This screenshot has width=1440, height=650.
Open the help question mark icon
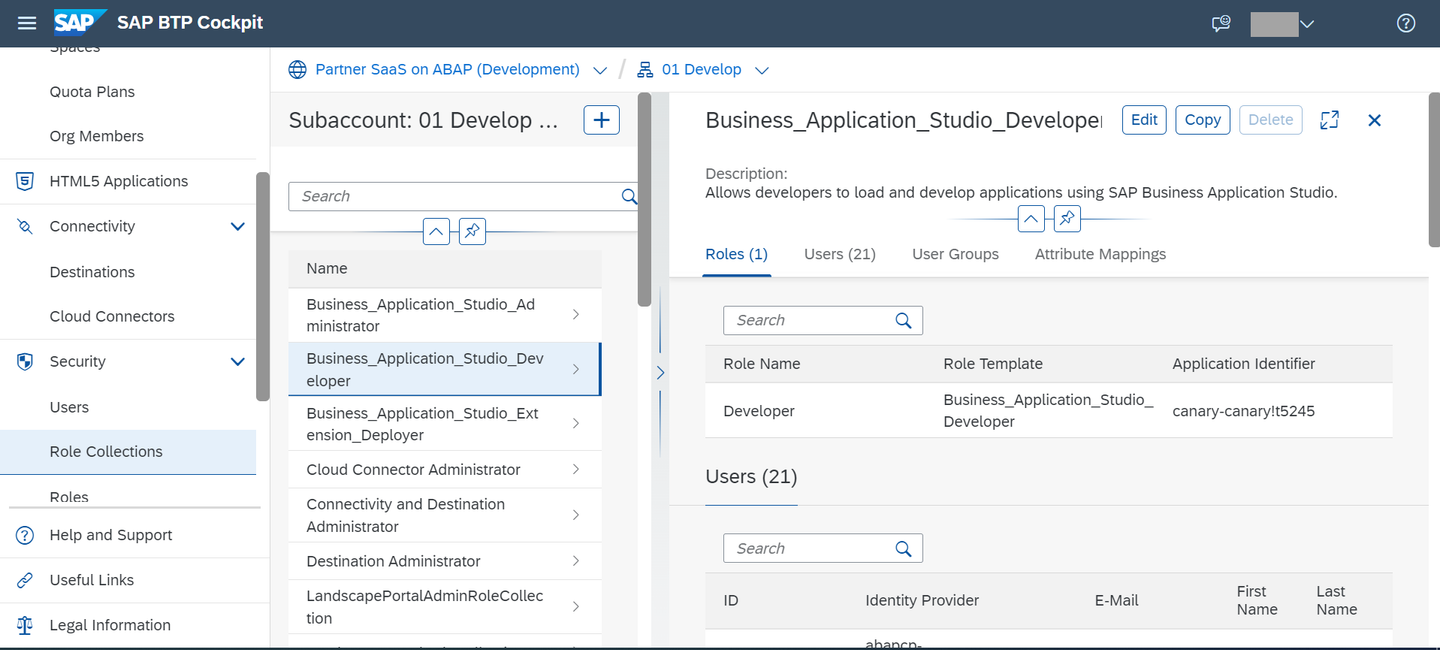pyautogui.click(x=1406, y=23)
